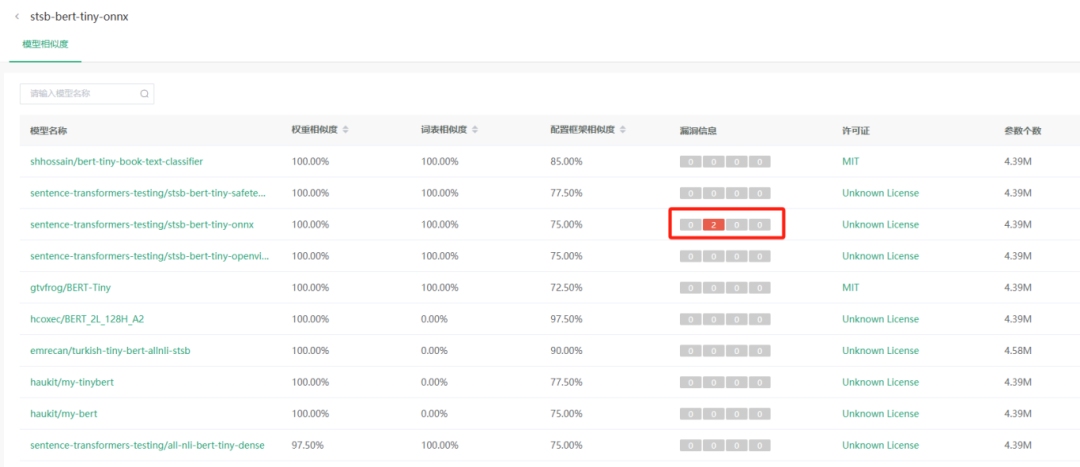Click MIT license for gtvfrog/BERT-Tiny
The height and width of the screenshot is (467, 1080).
pos(851,287)
